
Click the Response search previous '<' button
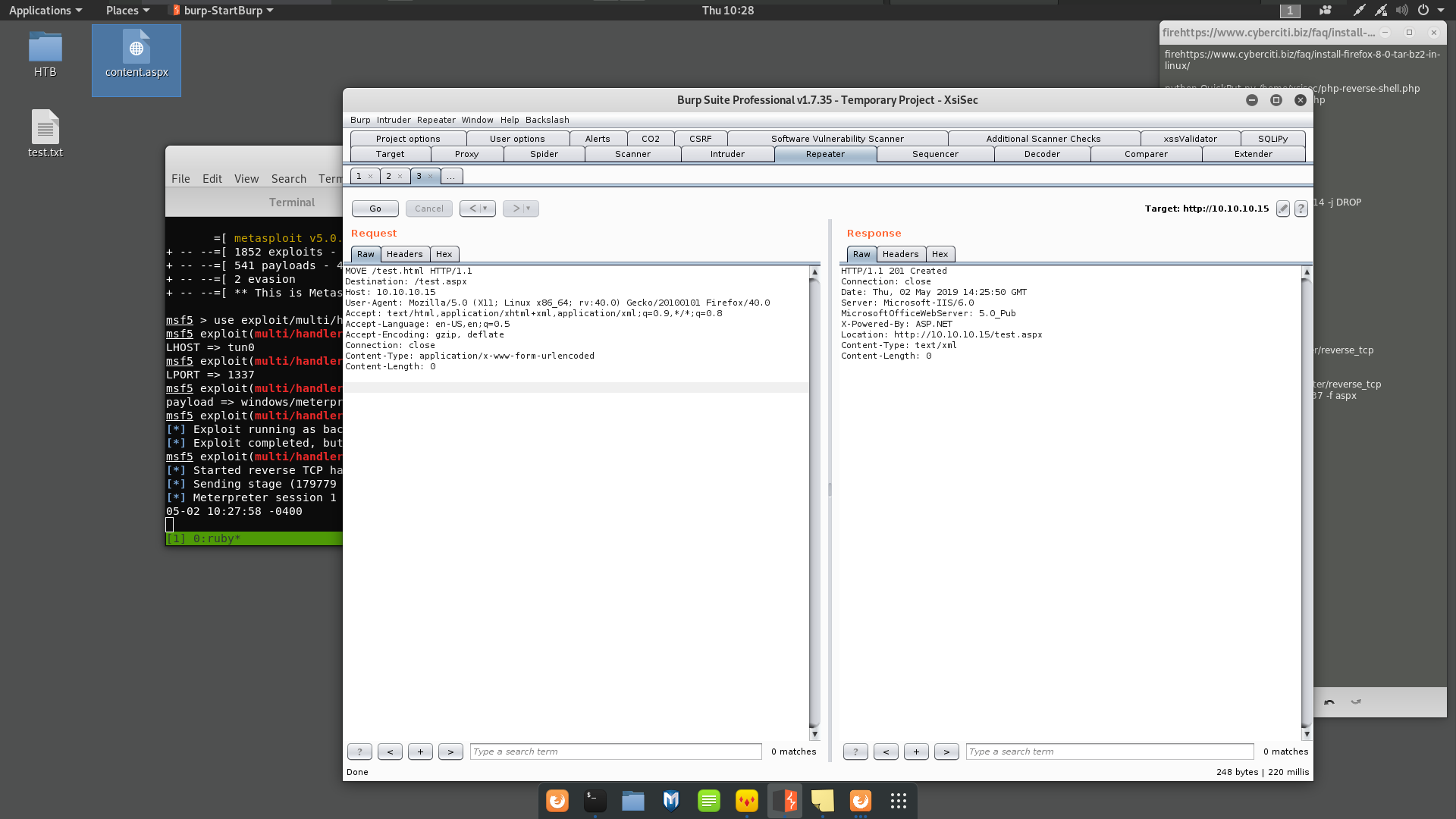pos(886,752)
